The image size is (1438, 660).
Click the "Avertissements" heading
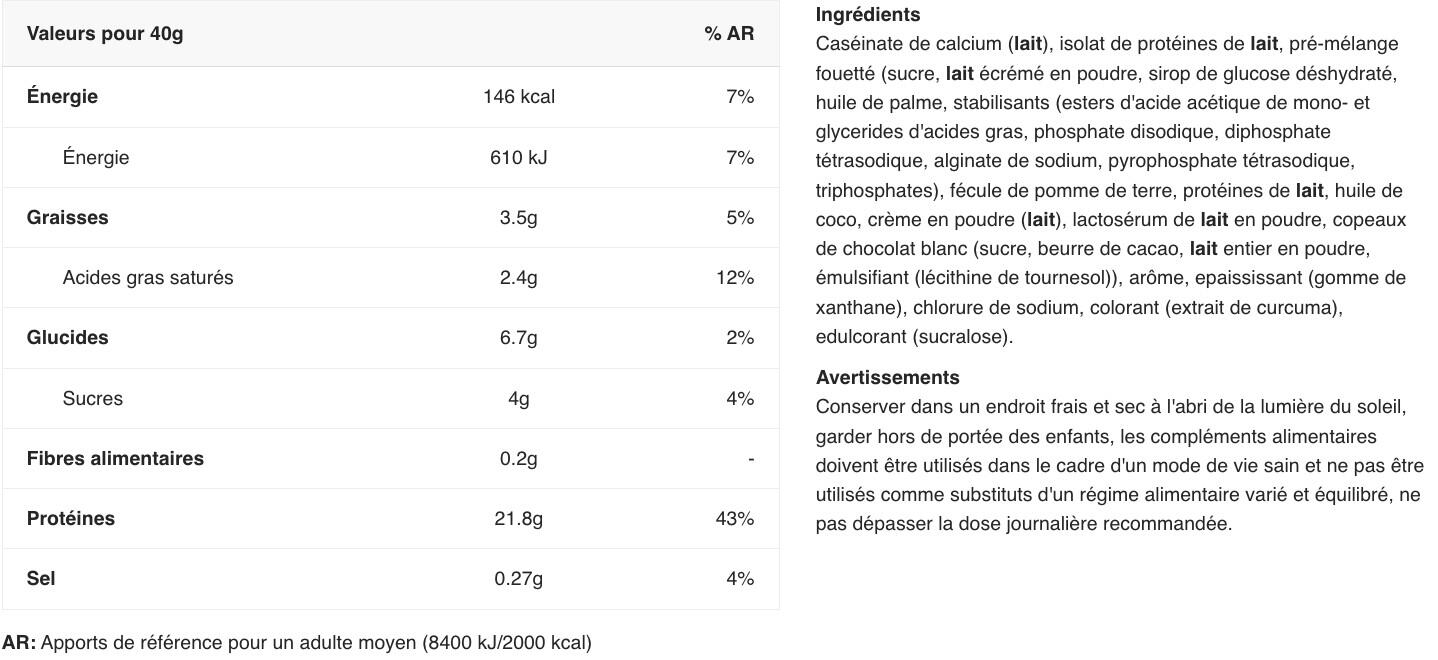[887, 378]
